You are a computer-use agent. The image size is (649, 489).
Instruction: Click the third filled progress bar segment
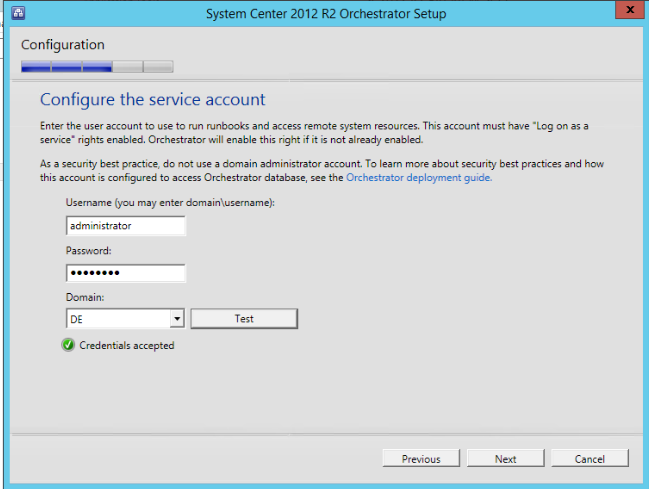tap(97, 67)
